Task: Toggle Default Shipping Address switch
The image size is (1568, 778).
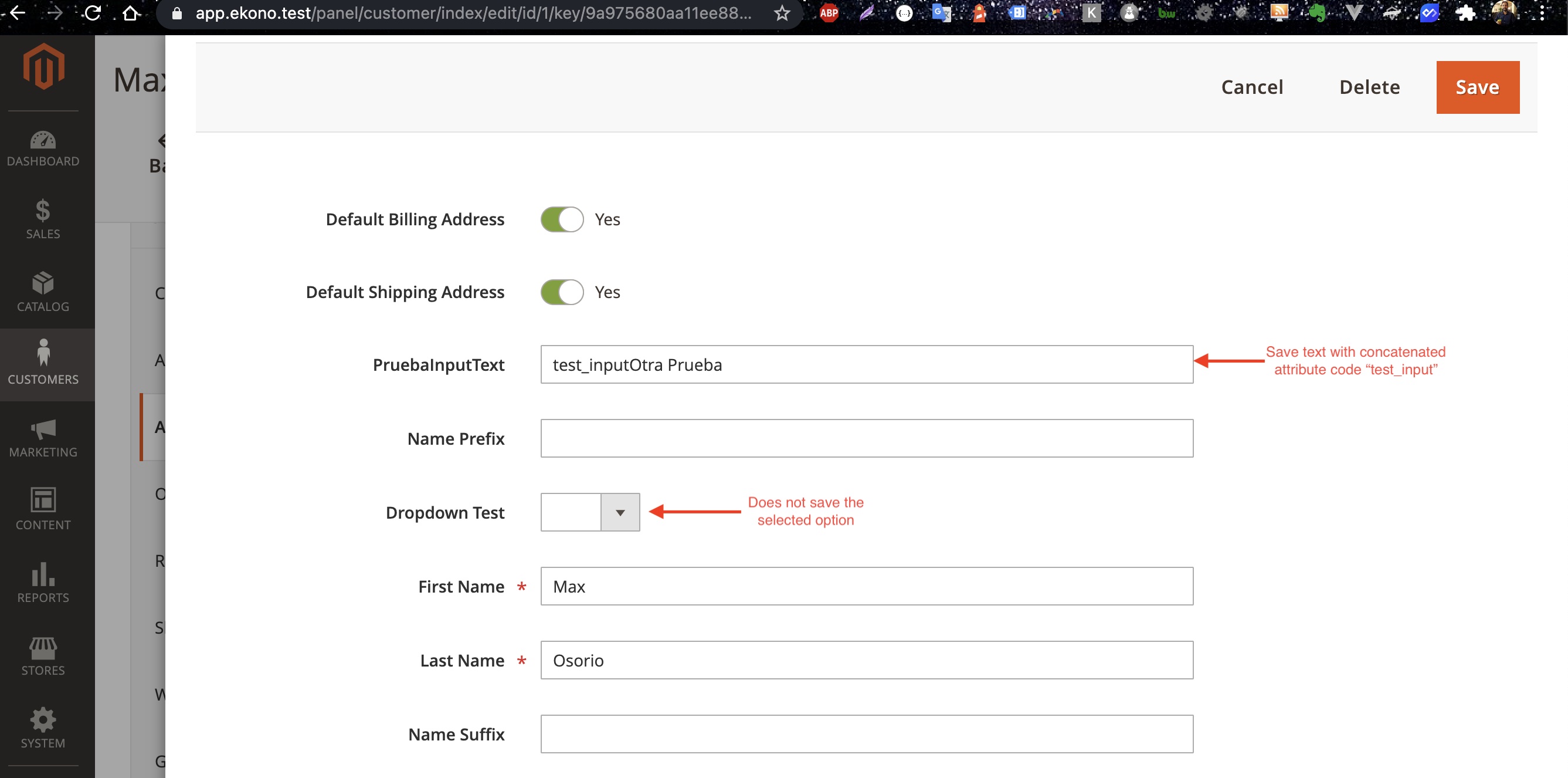Action: point(561,292)
